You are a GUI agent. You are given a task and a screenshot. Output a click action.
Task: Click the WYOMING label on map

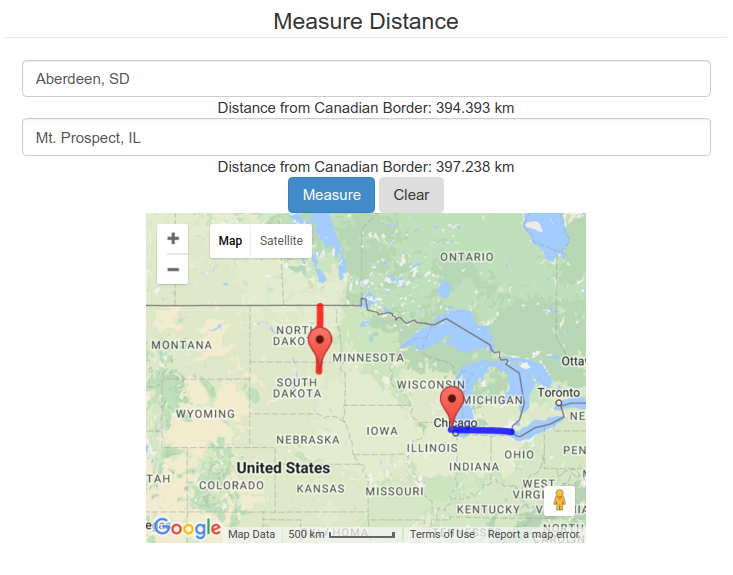[206, 414]
